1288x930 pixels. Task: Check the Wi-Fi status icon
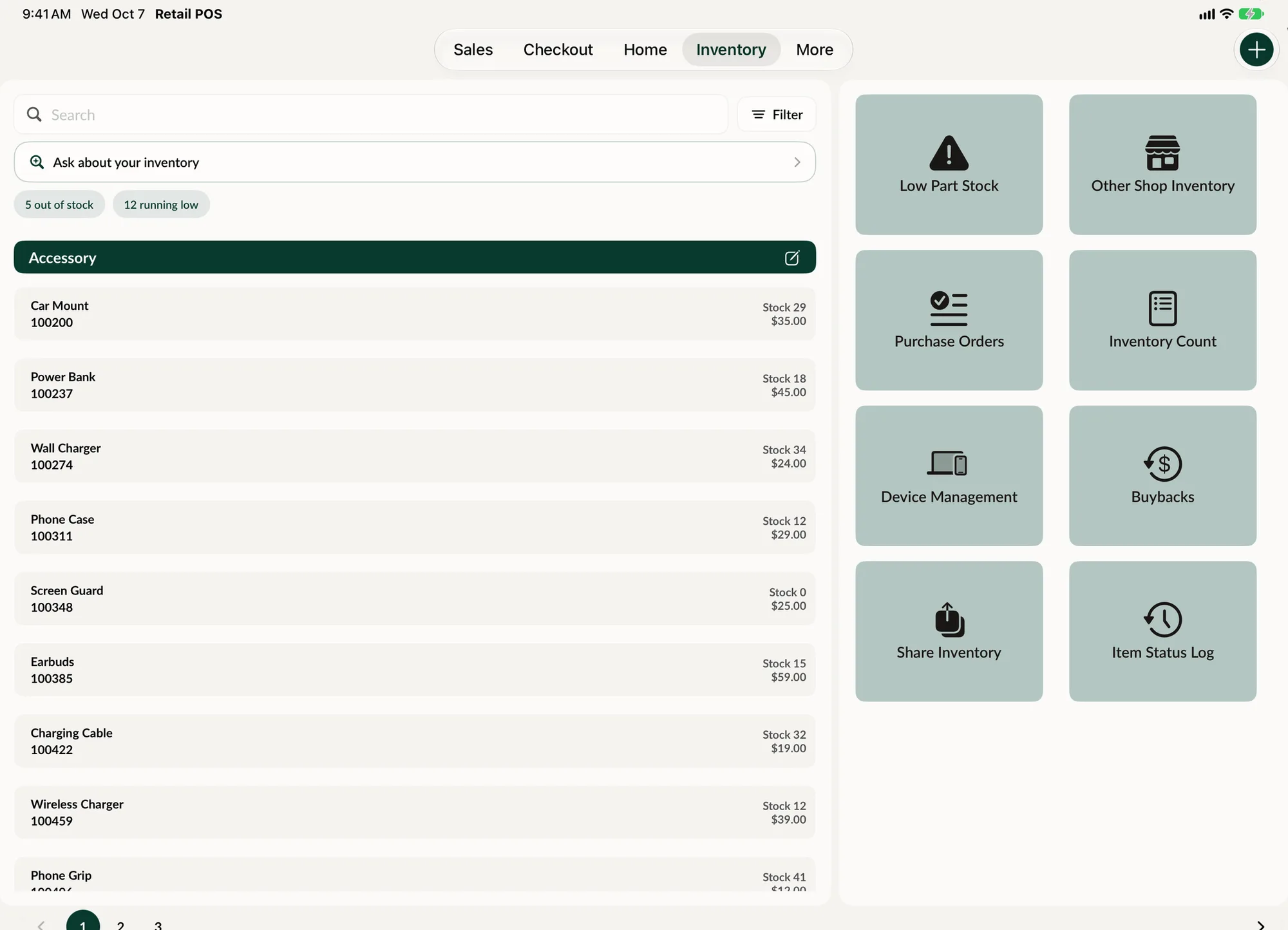tap(1227, 14)
